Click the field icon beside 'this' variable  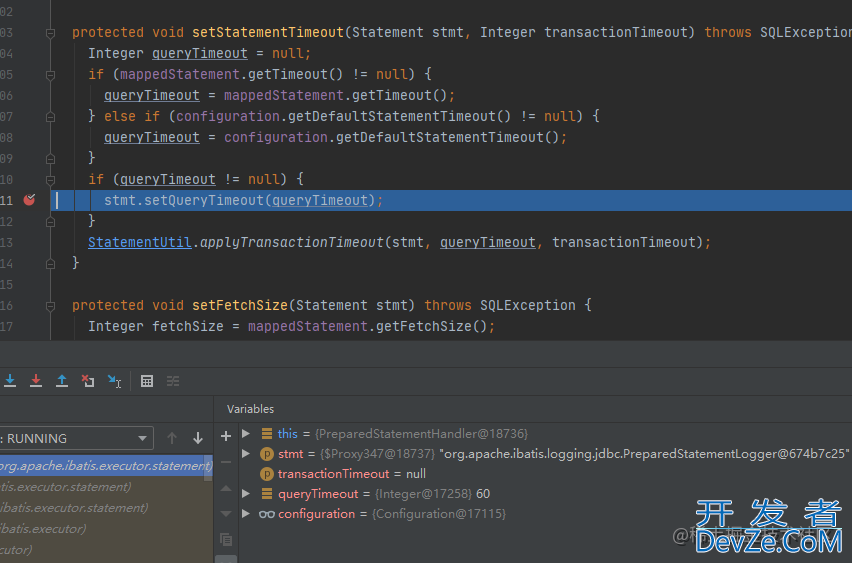[x=267, y=433]
